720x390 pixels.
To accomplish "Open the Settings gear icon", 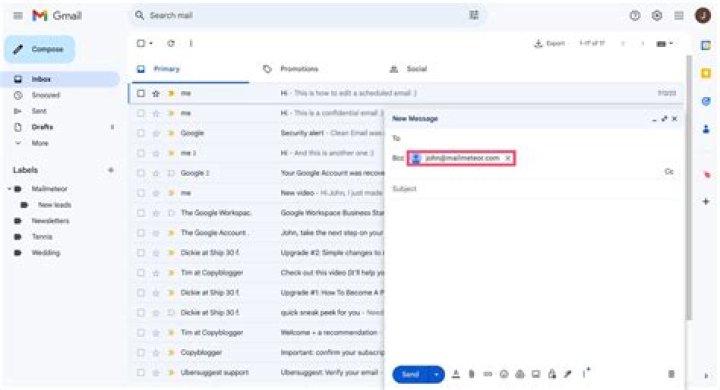I will pyautogui.click(x=657, y=16).
